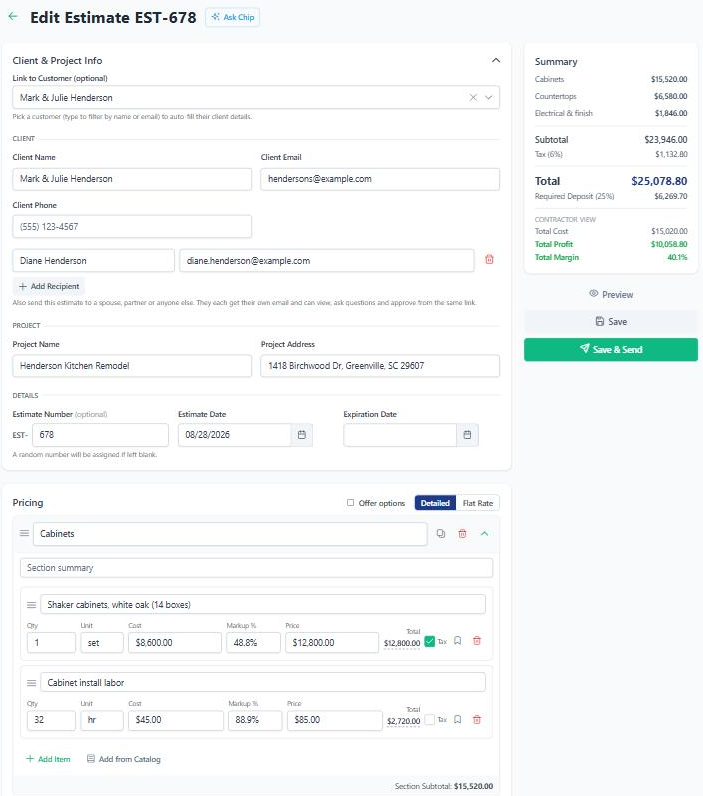Add Item to Cabinets section
This screenshot has height=796, width=703.
(48, 759)
